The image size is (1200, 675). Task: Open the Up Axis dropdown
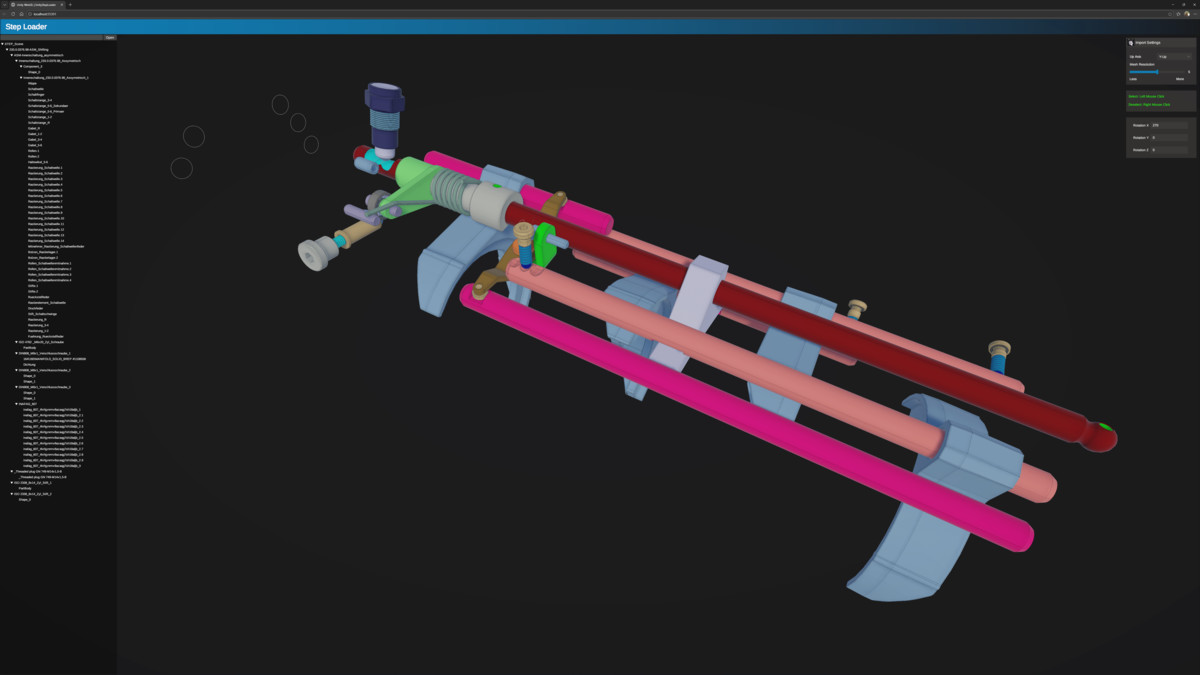click(x=1175, y=57)
